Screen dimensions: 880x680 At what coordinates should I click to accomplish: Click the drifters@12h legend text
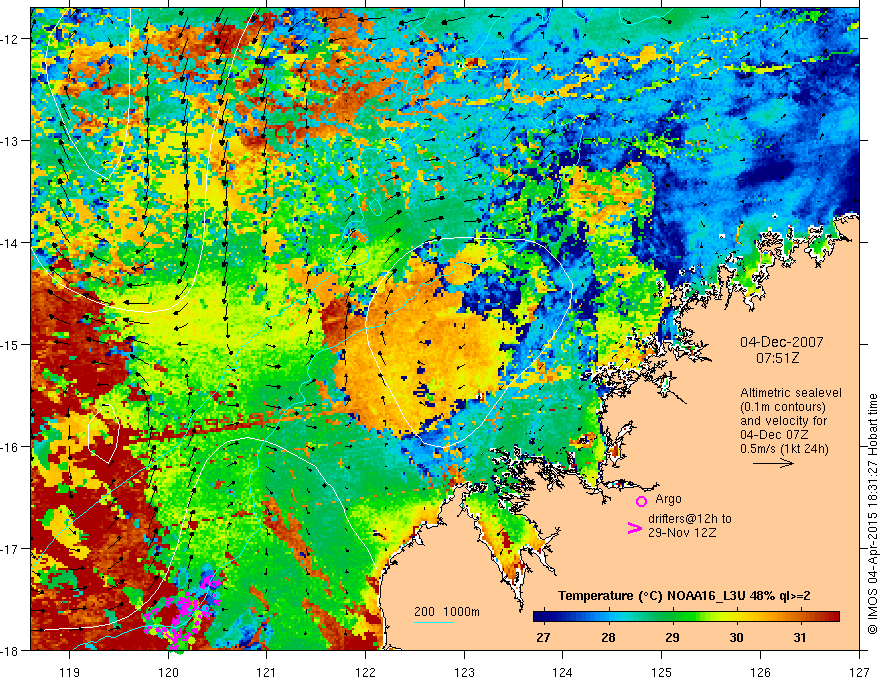(x=690, y=519)
